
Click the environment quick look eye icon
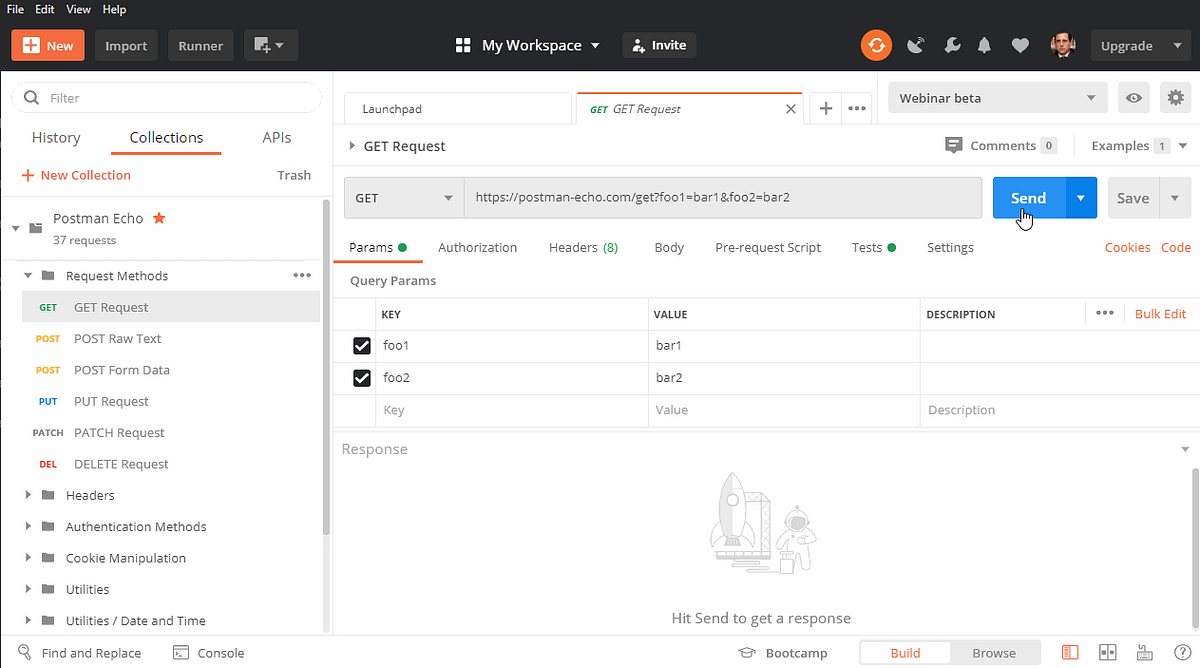pyautogui.click(x=1135, y=97)
